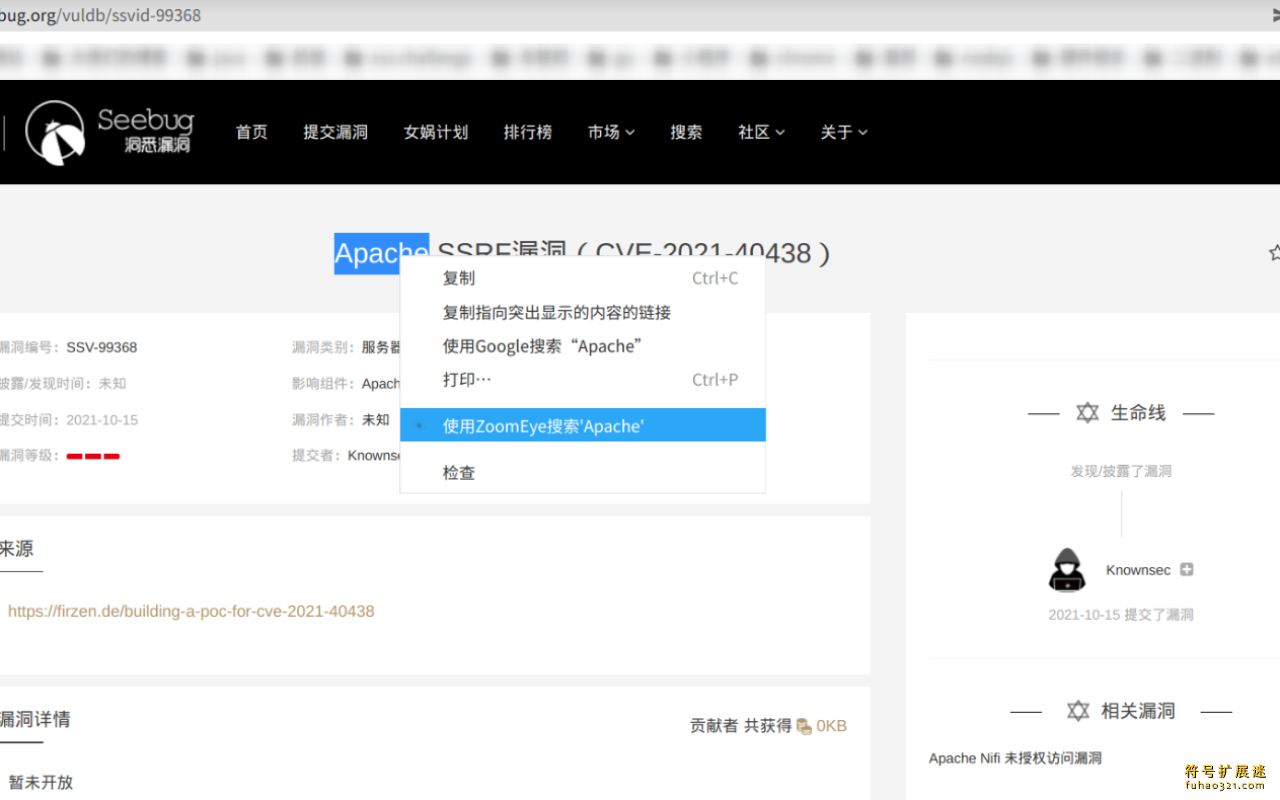Screen dimensions: 1280x800
Task: Click the KB coin icon
Action: pyautogui.click(x=804, y=726)
